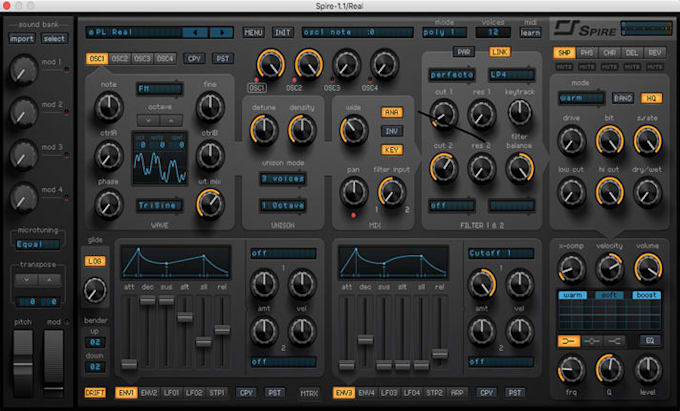
Task: Switch to the OSC3 tab
Action: (142, 59)
